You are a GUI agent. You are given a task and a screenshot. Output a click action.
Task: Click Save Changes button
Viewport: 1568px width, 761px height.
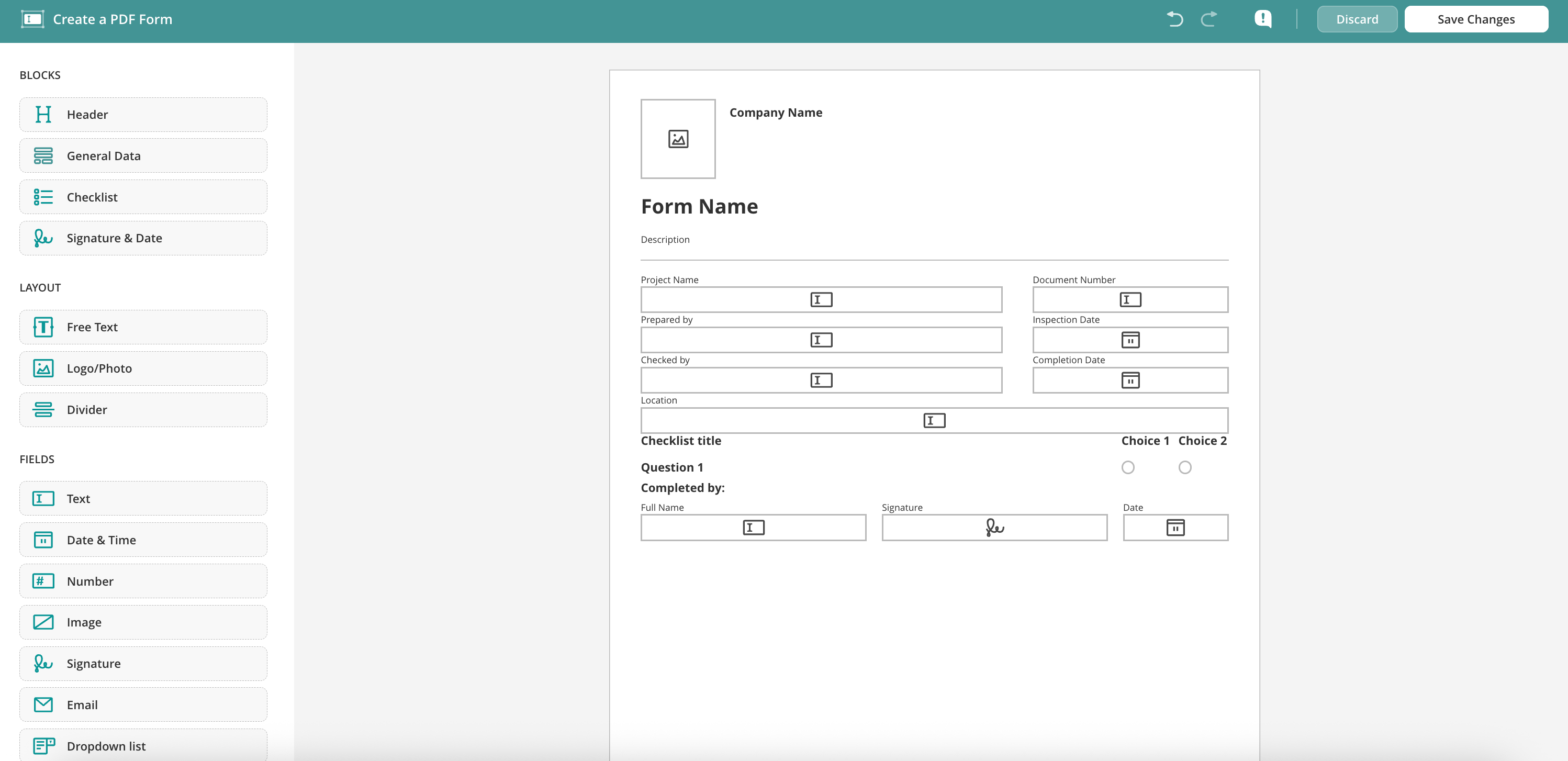pyautogui.click(x=1475, y=19)
